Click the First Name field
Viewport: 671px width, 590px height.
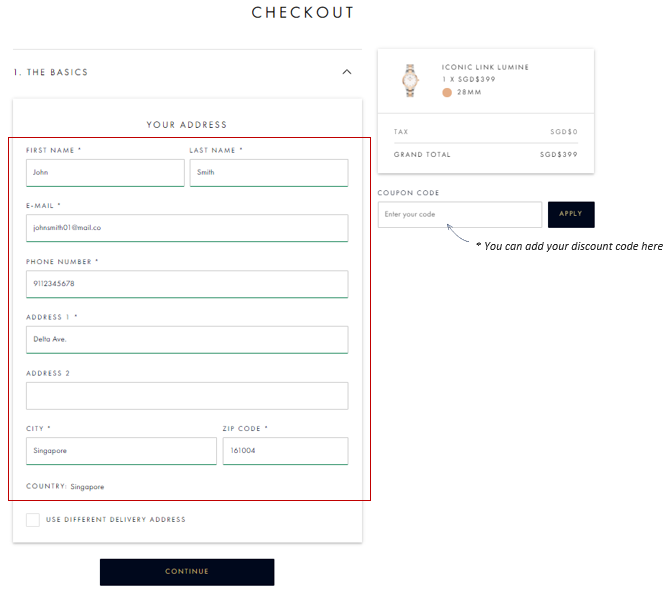[x=105, y=172]
